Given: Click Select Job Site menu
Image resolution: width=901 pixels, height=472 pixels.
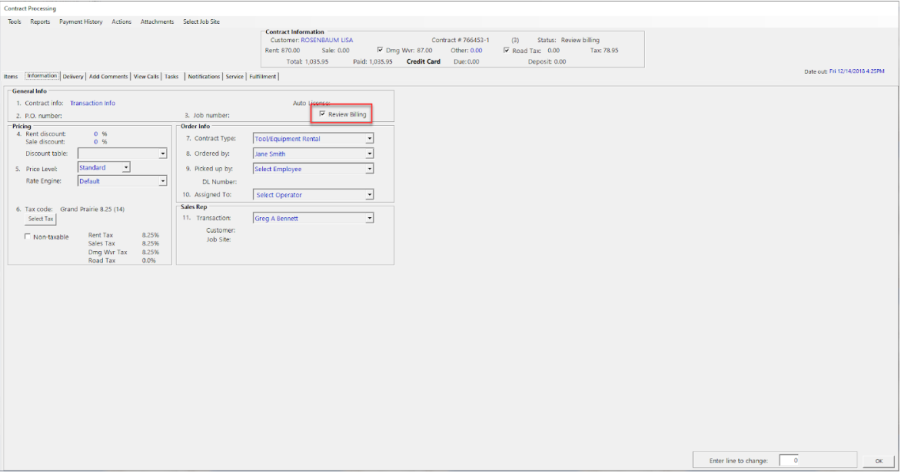Looking at the screenshot, I should tap(201, 22).
